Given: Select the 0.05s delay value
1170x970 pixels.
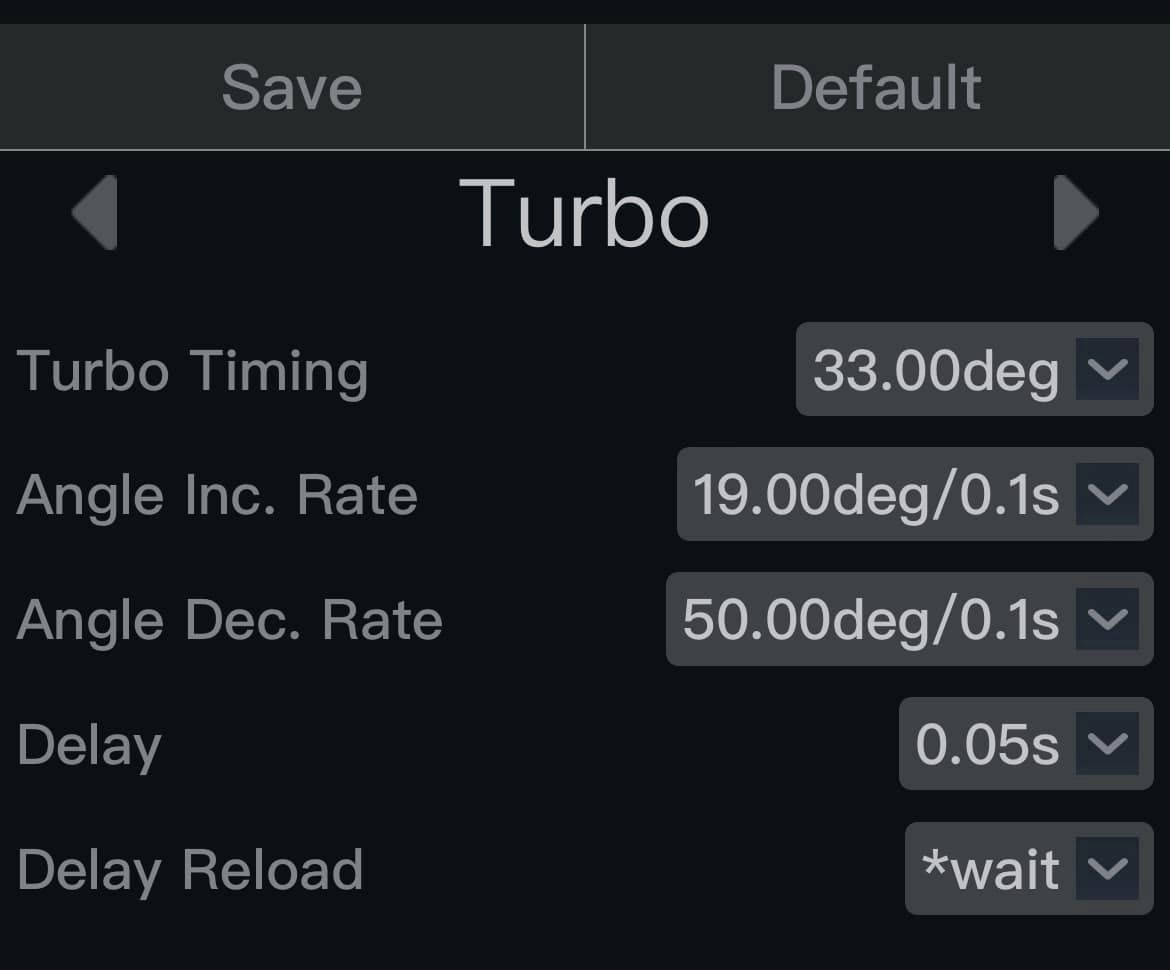Looking at the screenshot, I should coord(986,745).
